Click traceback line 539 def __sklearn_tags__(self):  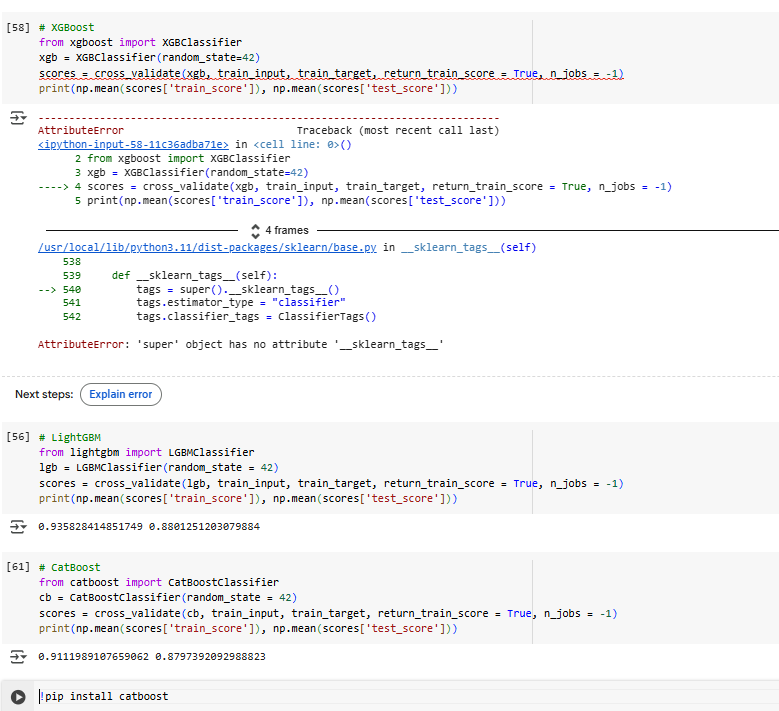pos(170,275)
